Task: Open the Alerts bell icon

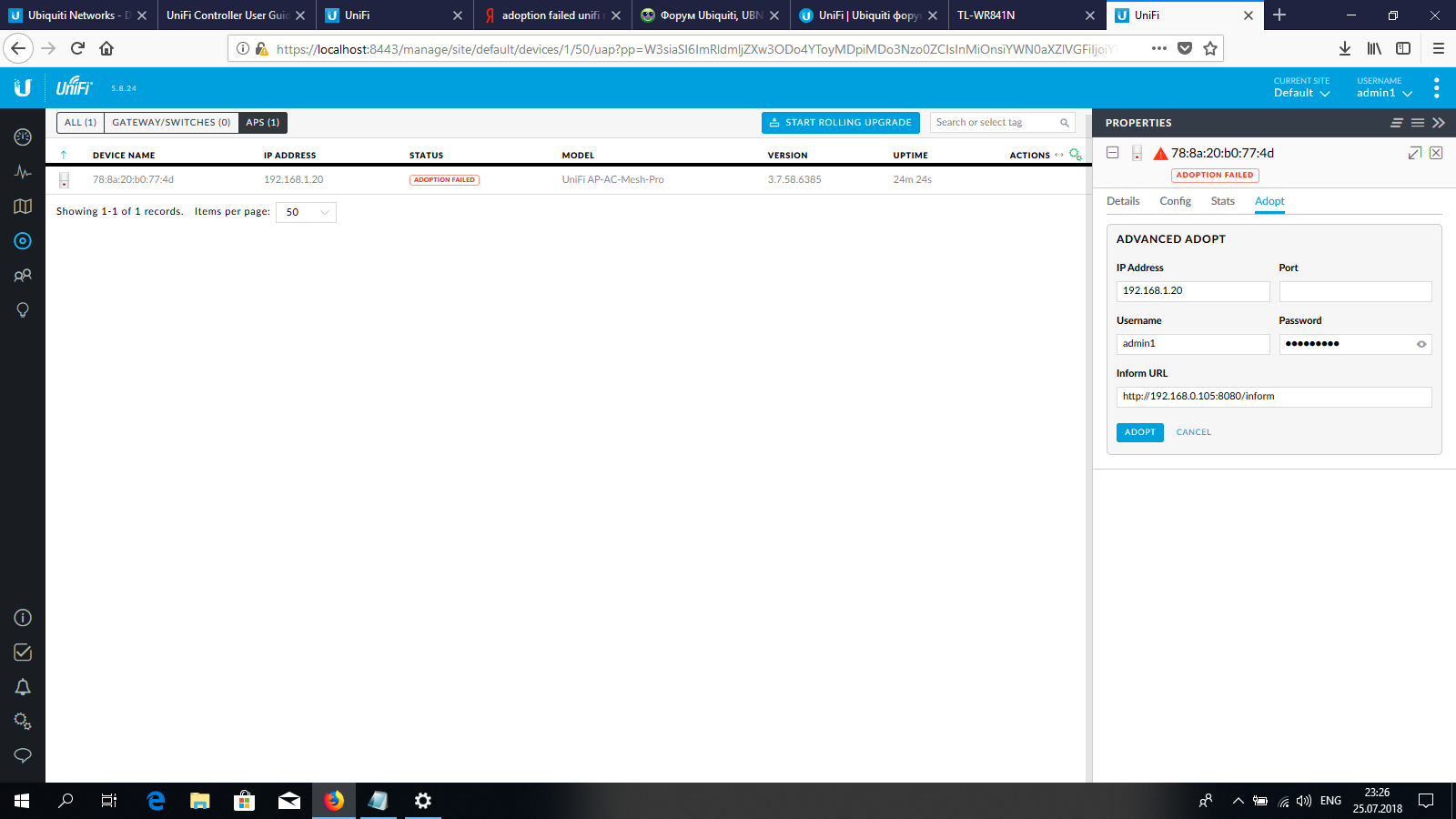Action: (23, 687)
